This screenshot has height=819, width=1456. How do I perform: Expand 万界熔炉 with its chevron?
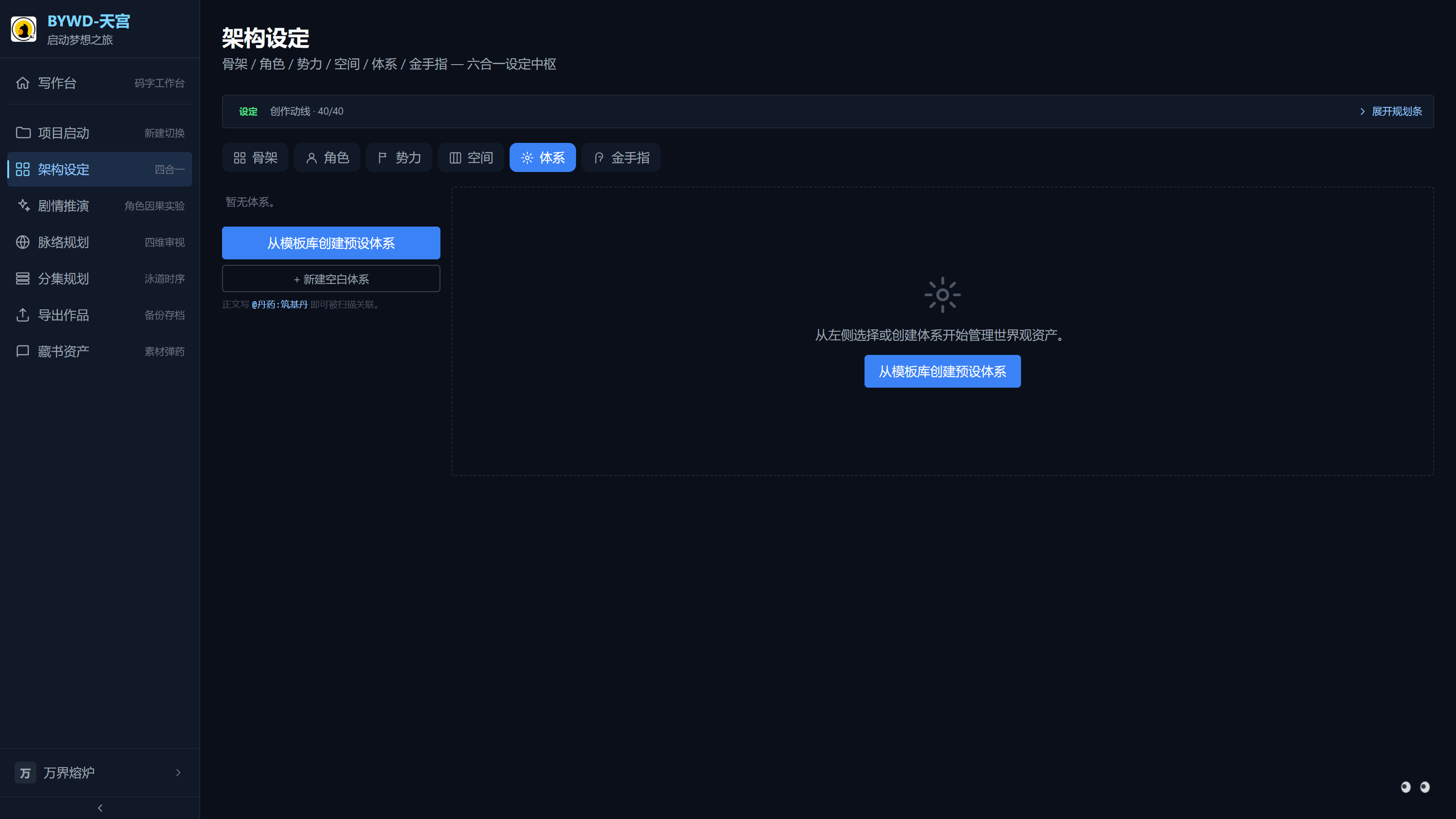tap(178, 773)
